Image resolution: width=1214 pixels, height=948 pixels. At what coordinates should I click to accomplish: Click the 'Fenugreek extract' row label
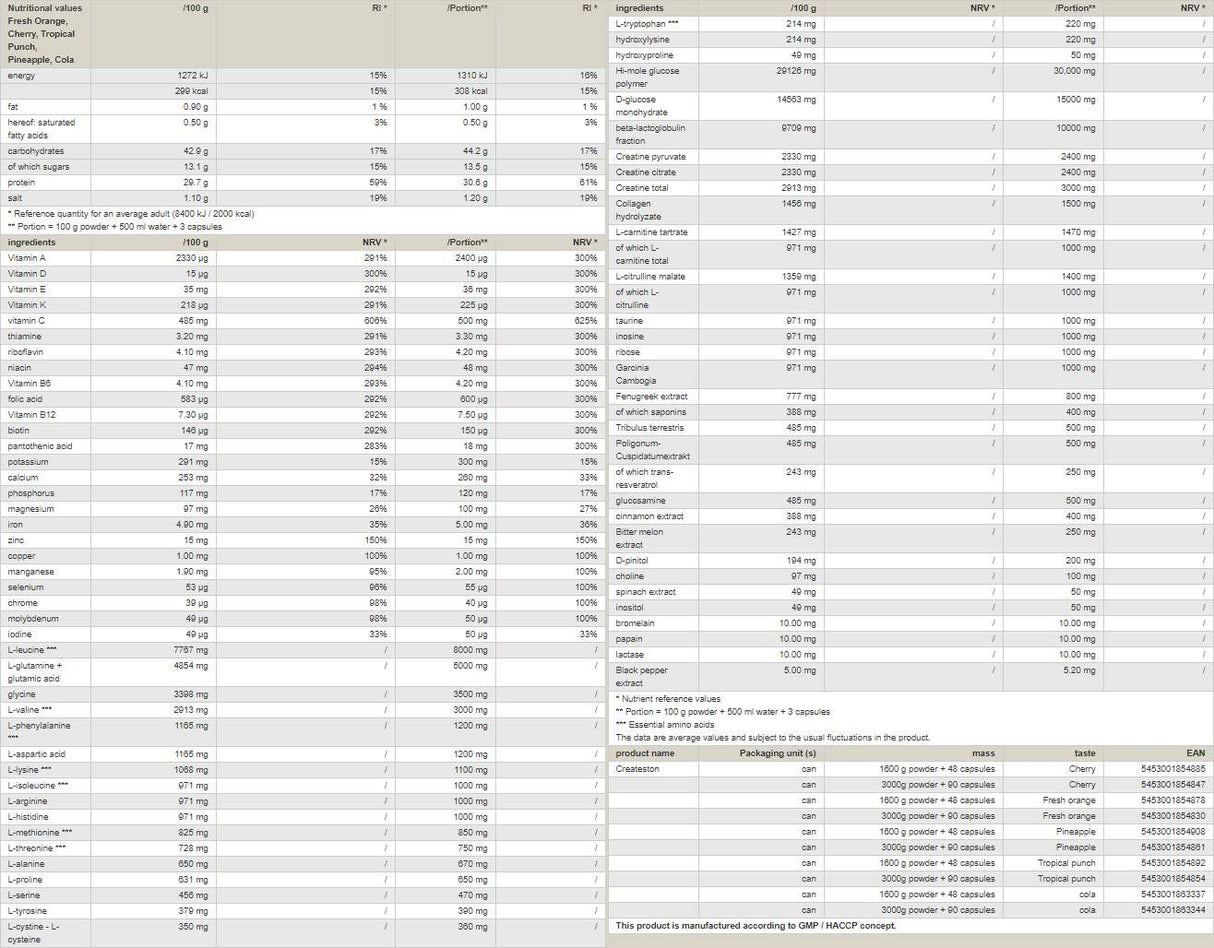pyautogui.click(x=651, y=397)
